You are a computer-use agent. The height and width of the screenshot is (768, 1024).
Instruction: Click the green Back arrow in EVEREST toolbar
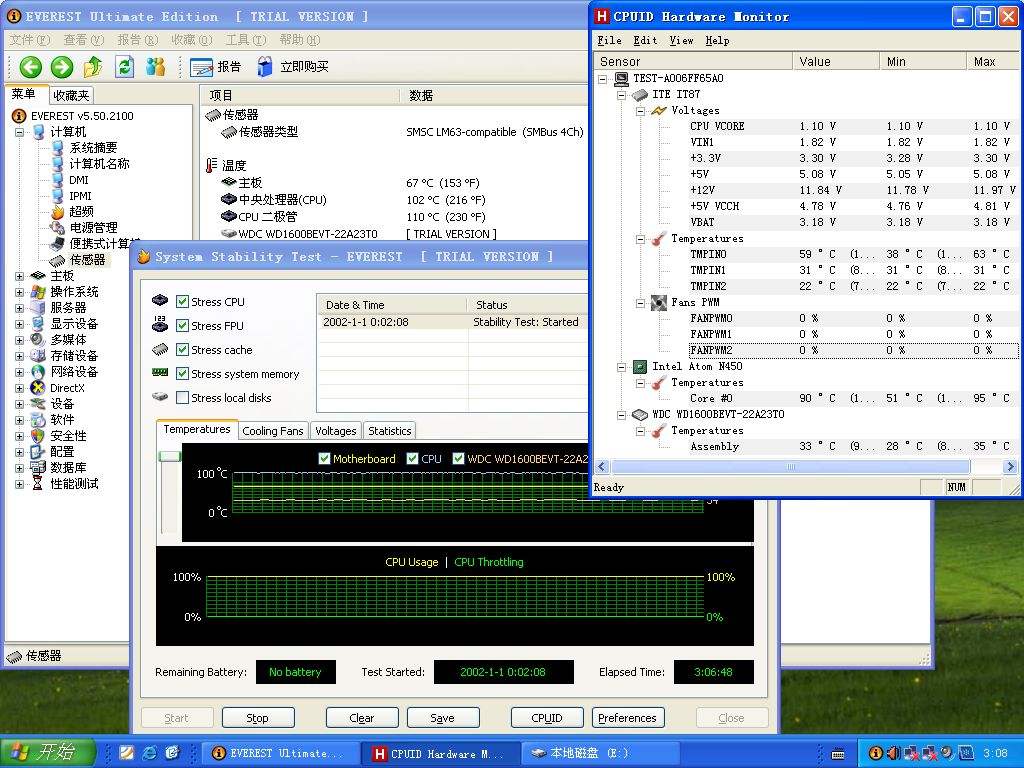[x=30, y=67]
